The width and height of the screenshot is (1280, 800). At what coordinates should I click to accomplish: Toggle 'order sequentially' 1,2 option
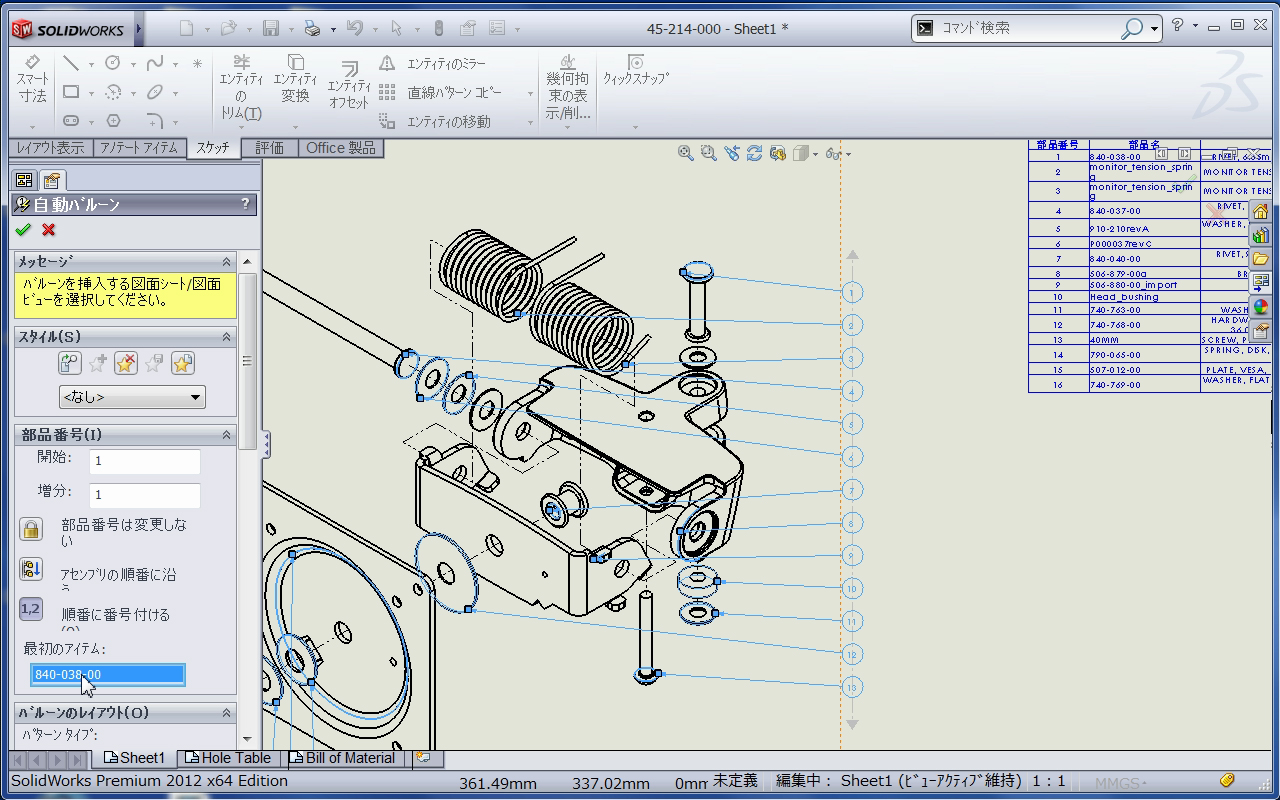click(31, 609)
